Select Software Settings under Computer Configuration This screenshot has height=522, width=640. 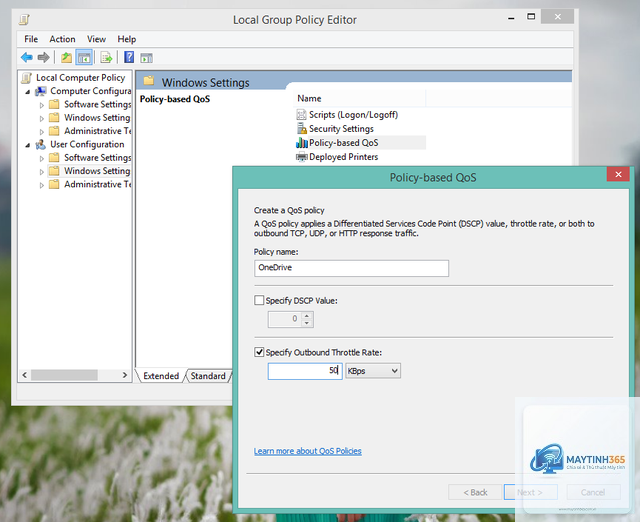pyautogui.click(x=98, y=104)
